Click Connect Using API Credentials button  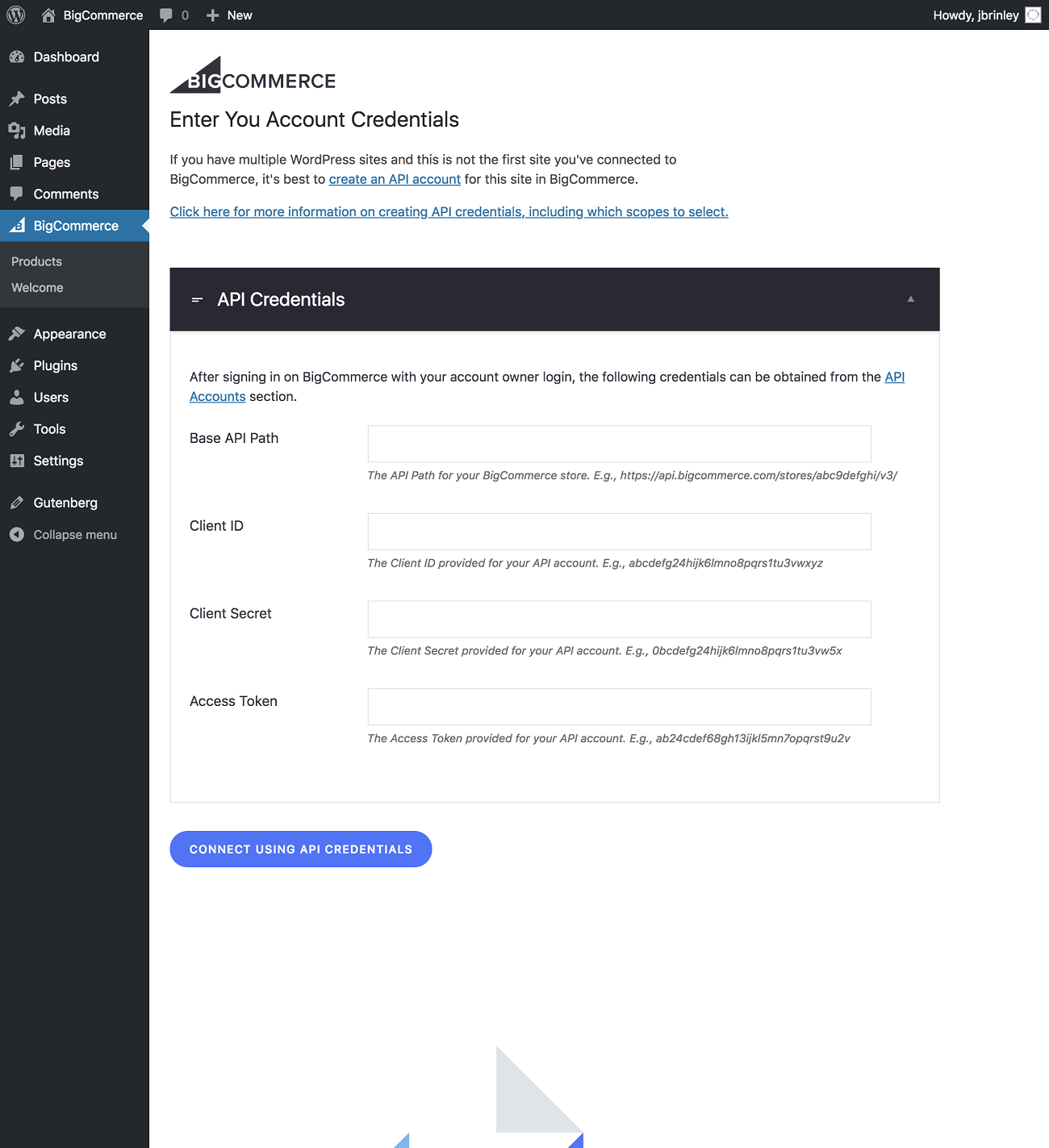point(301,850)
